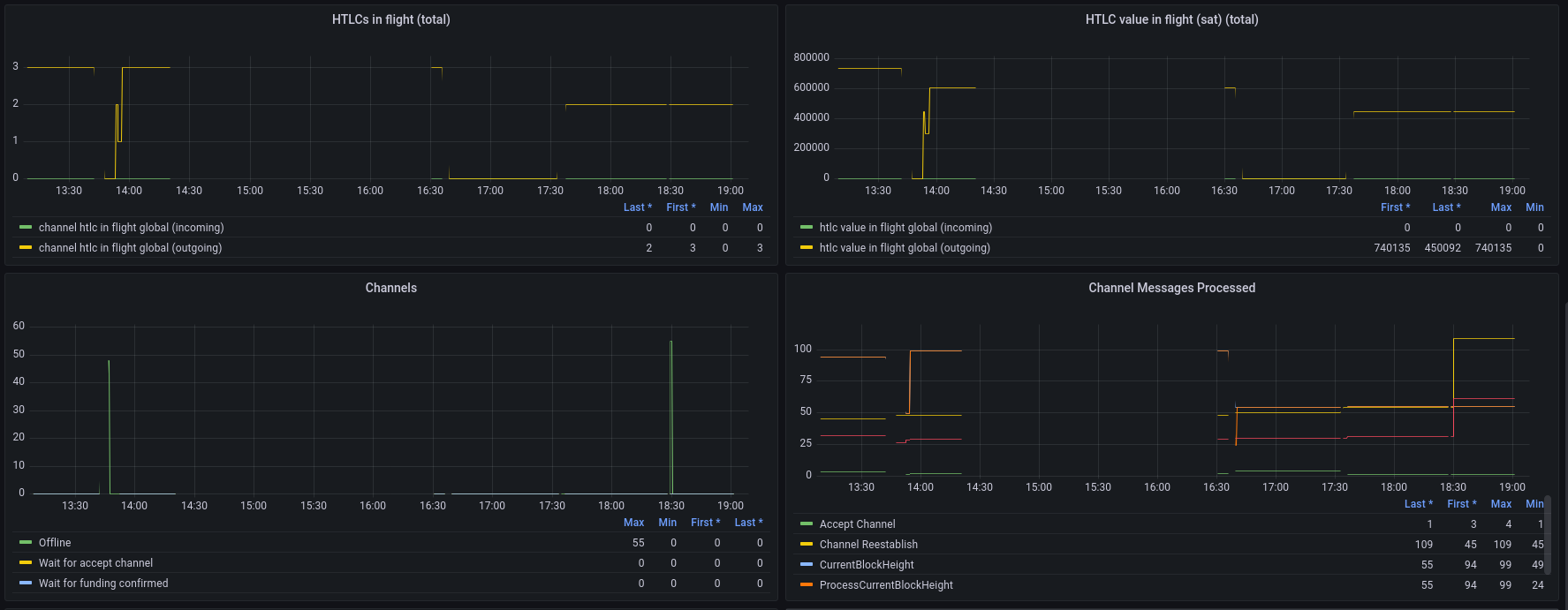Toggle the Wait for accept channel series
This screenshot has height=610, width=1568.
pos(95,563)
